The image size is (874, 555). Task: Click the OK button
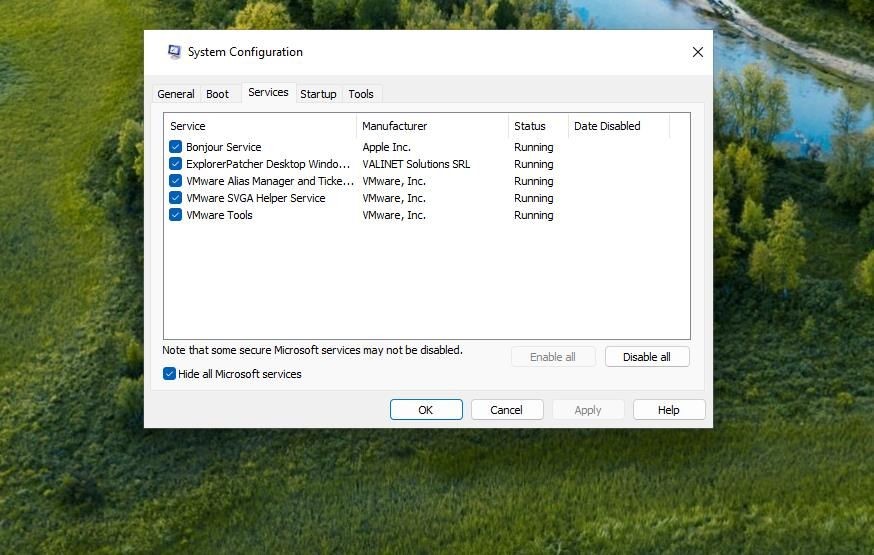(426, 410)
